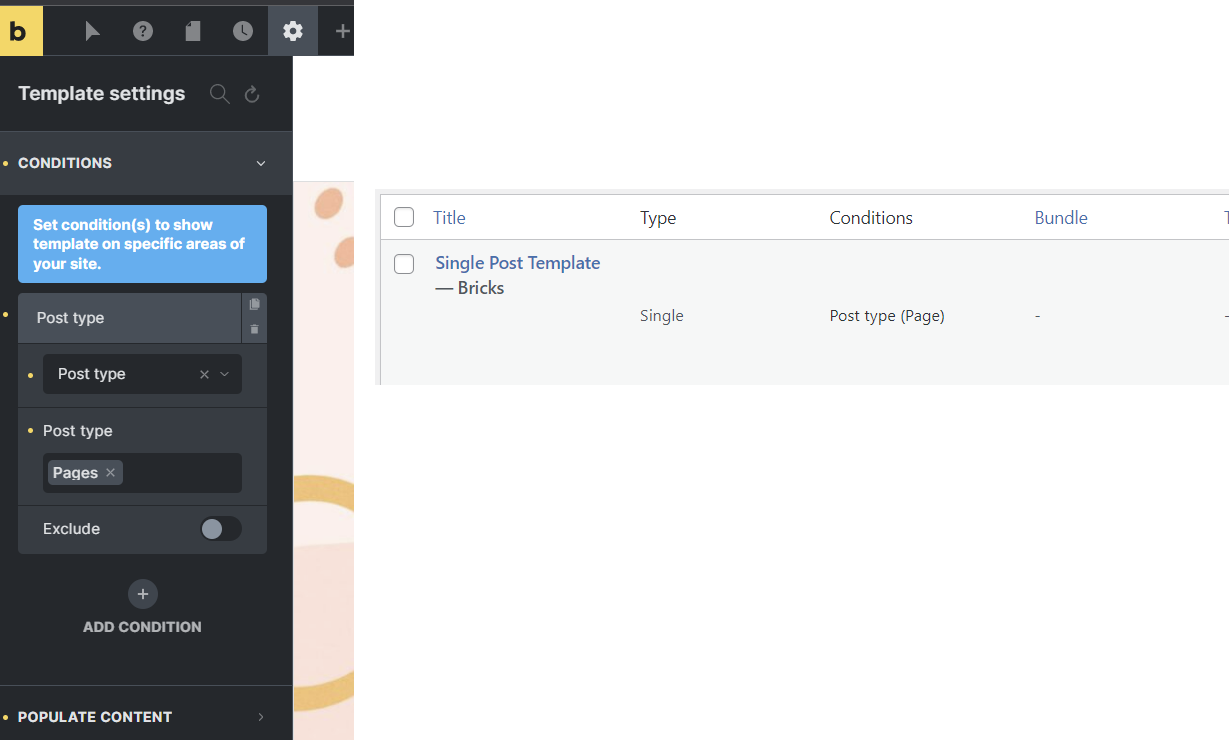This screenshot has height=740, width=1229.
Task: Click the plus icon in top toolbar
Action: (x=342, y=31)
